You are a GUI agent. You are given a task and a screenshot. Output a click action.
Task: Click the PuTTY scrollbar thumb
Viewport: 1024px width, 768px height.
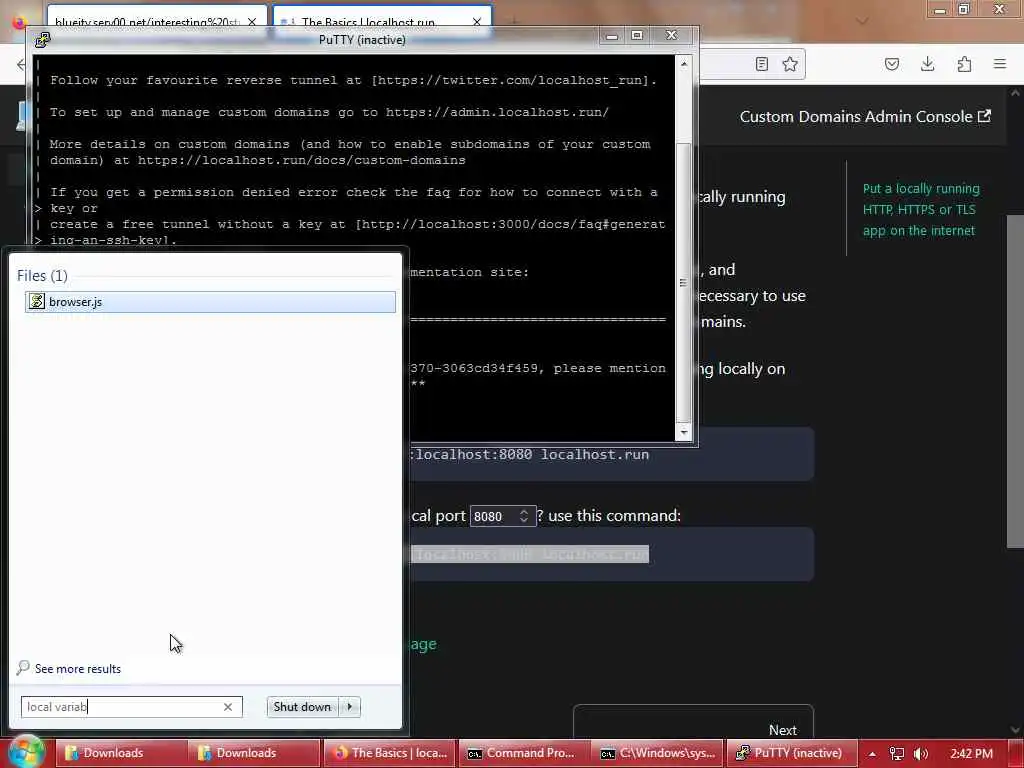(683, 281)
